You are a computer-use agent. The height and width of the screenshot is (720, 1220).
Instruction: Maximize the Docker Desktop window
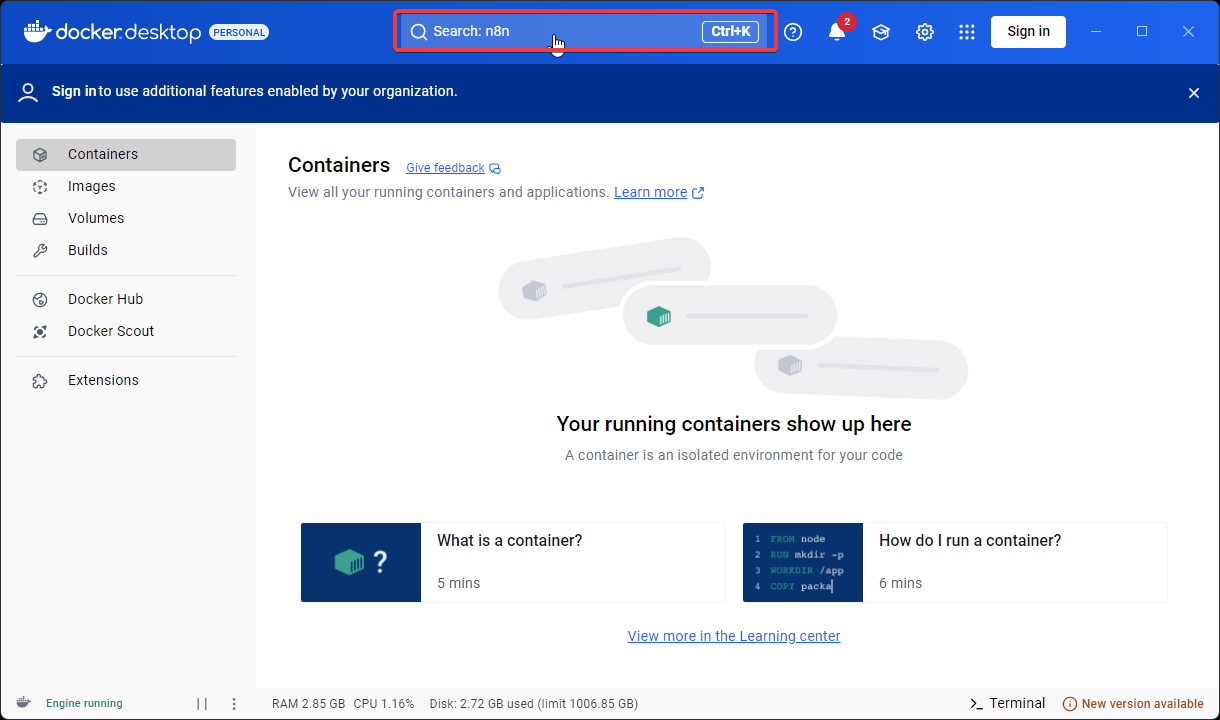[1142, 32]
